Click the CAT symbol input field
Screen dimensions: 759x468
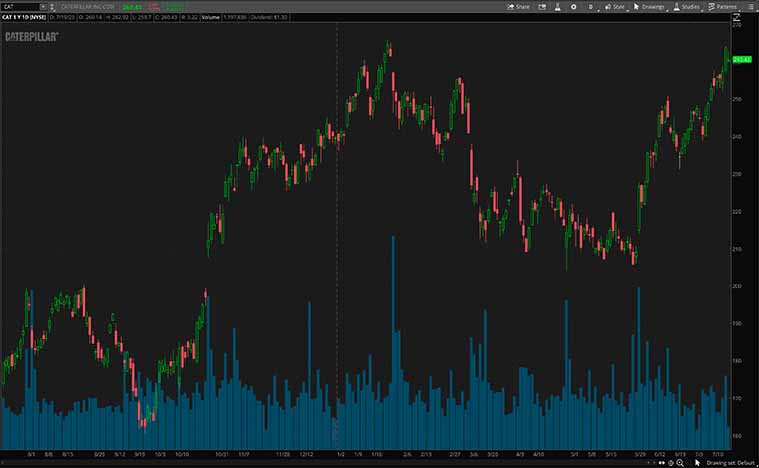pyautogui.click(x=20, y=6)
